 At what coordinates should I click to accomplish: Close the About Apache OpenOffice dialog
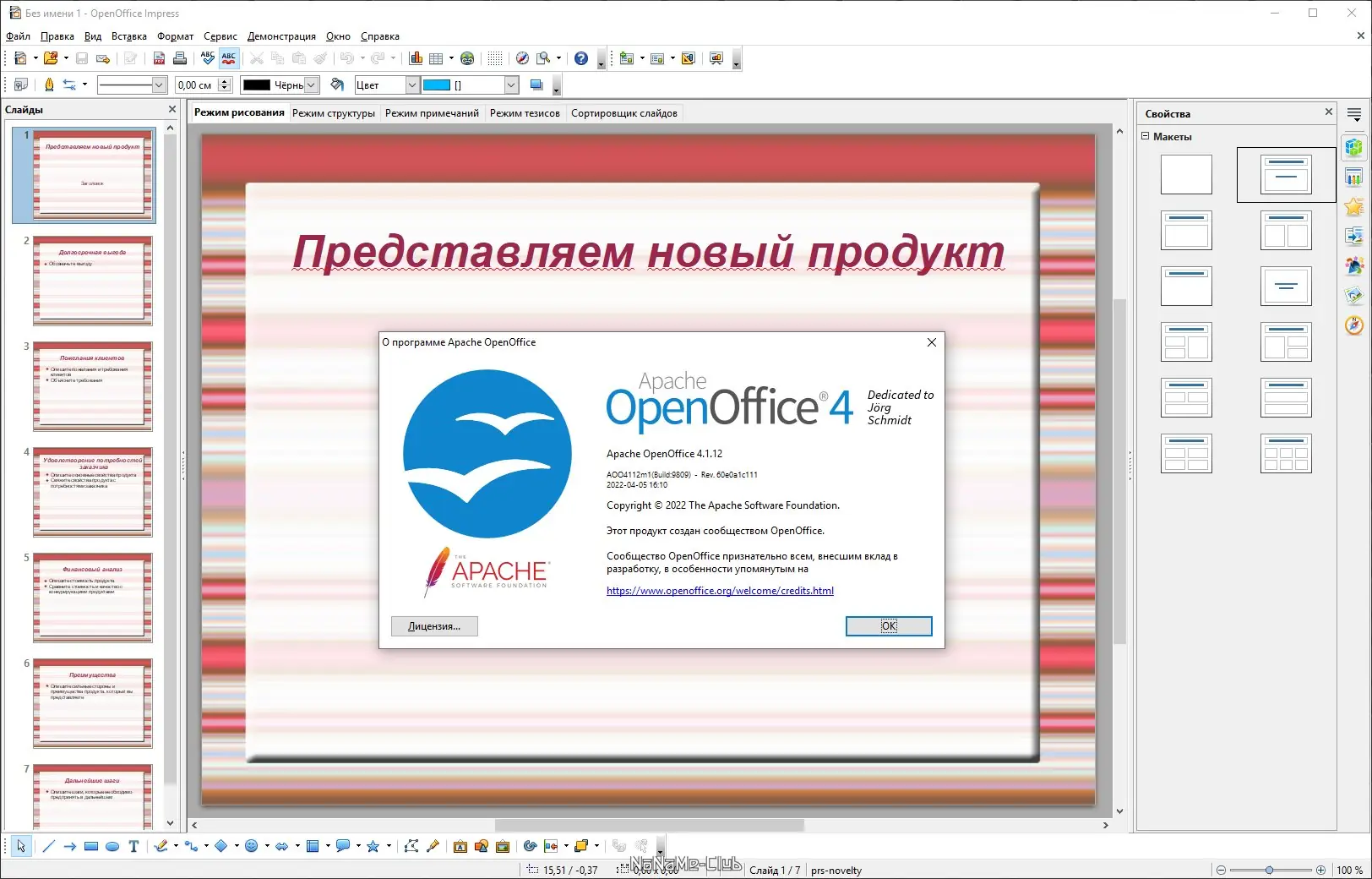[932, 342]
